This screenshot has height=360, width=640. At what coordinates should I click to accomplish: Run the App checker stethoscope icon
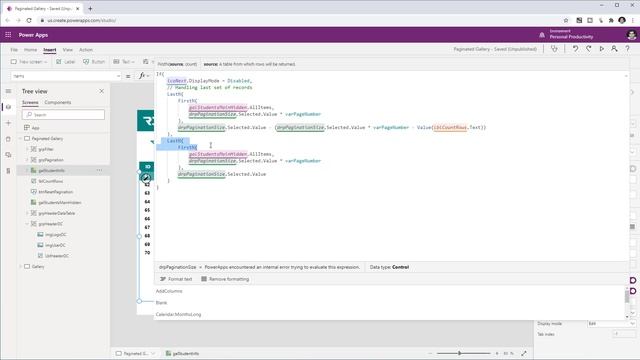click(554, 49)
